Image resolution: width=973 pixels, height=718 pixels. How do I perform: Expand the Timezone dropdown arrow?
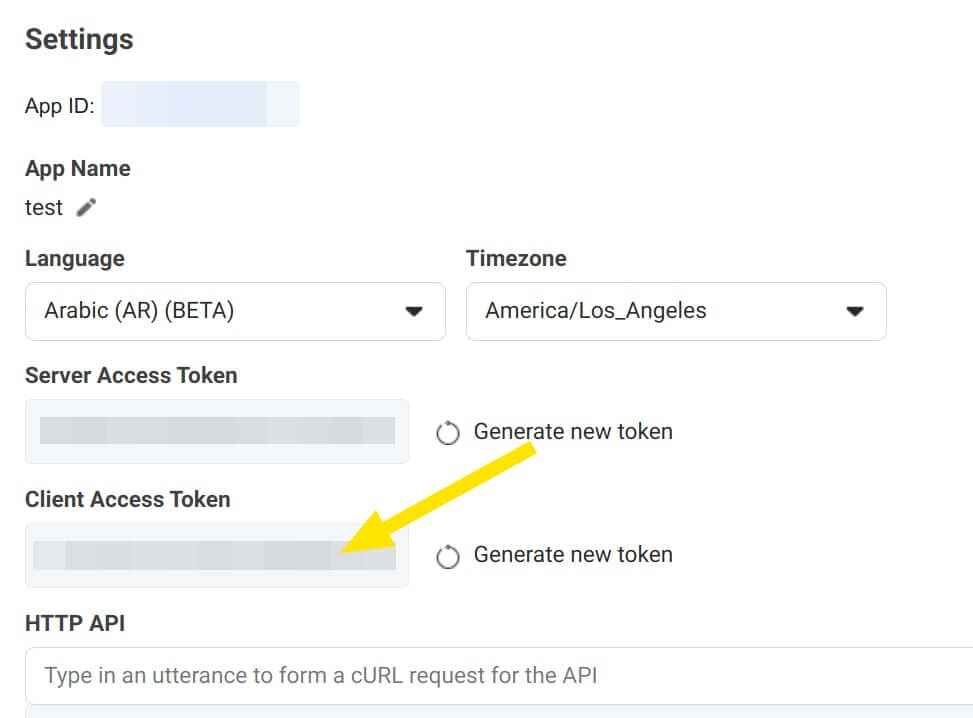click(854, 311)
